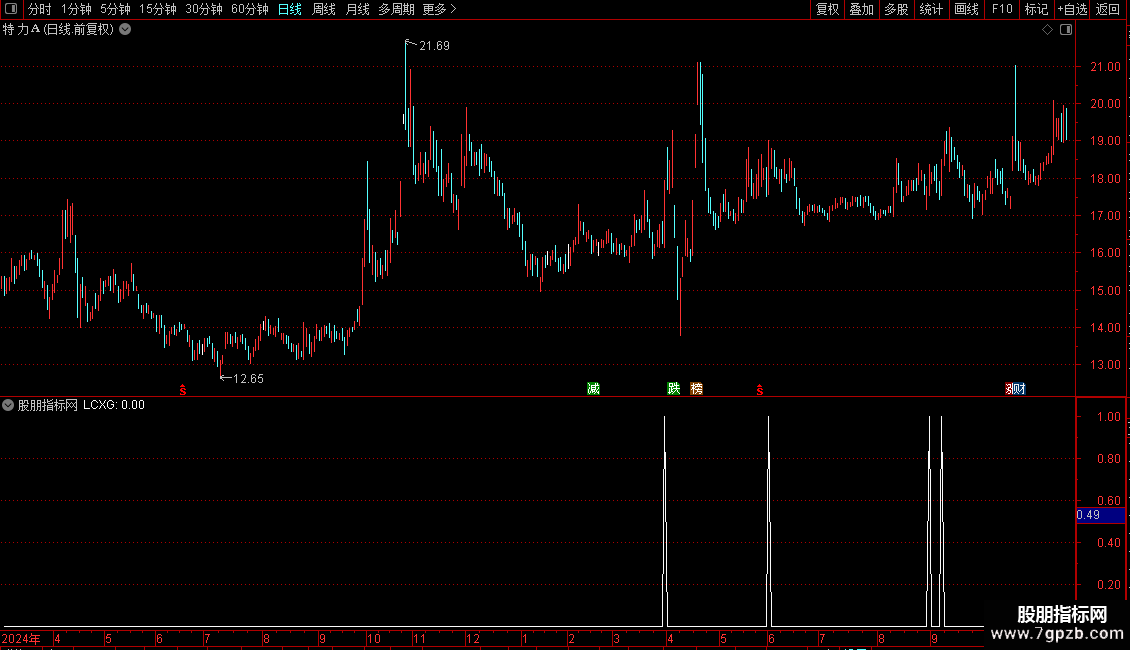1130x650 pixels.
Task: Click the month 12 date axis marker
Action: coord(473,638)
